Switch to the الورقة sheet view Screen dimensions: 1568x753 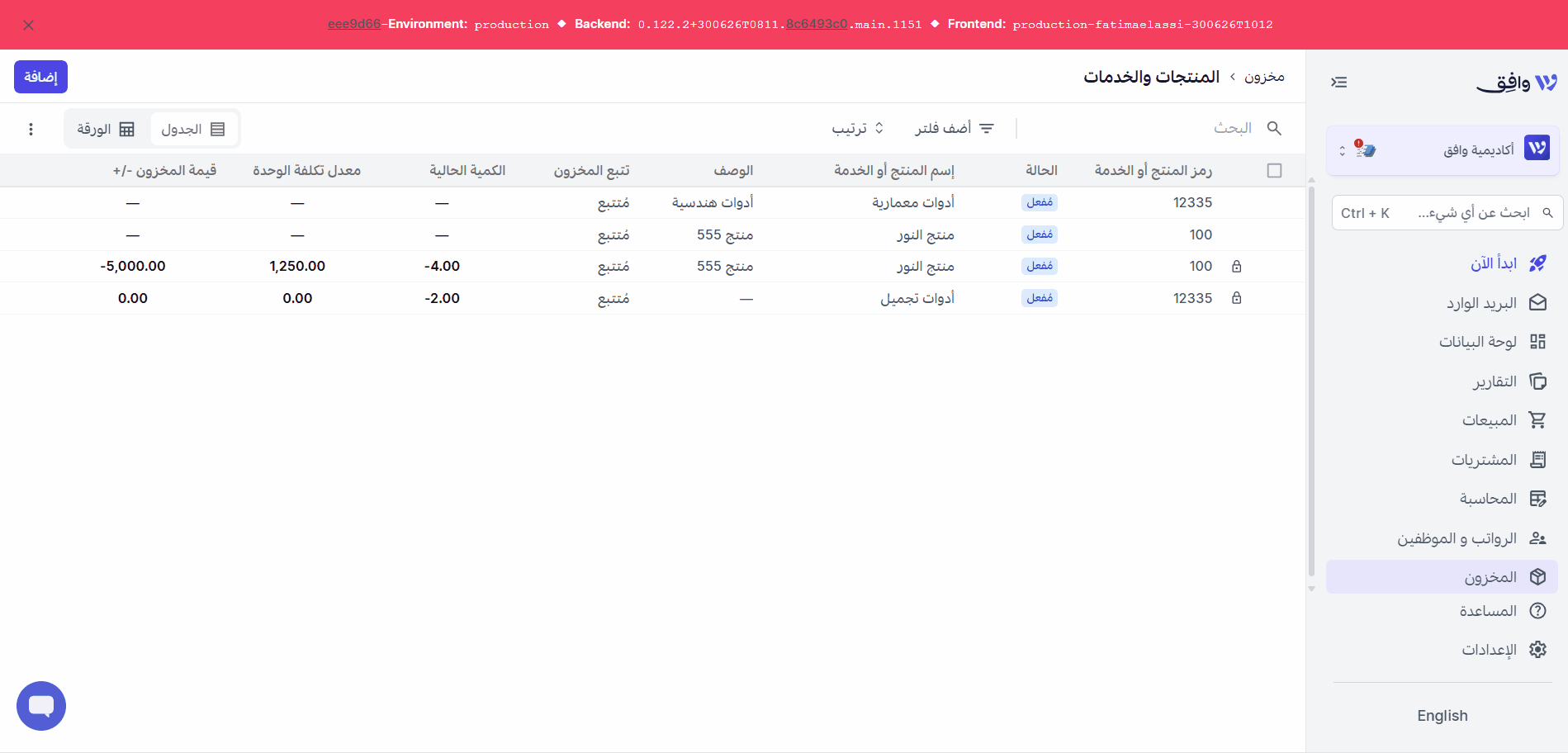coord(106,129)
